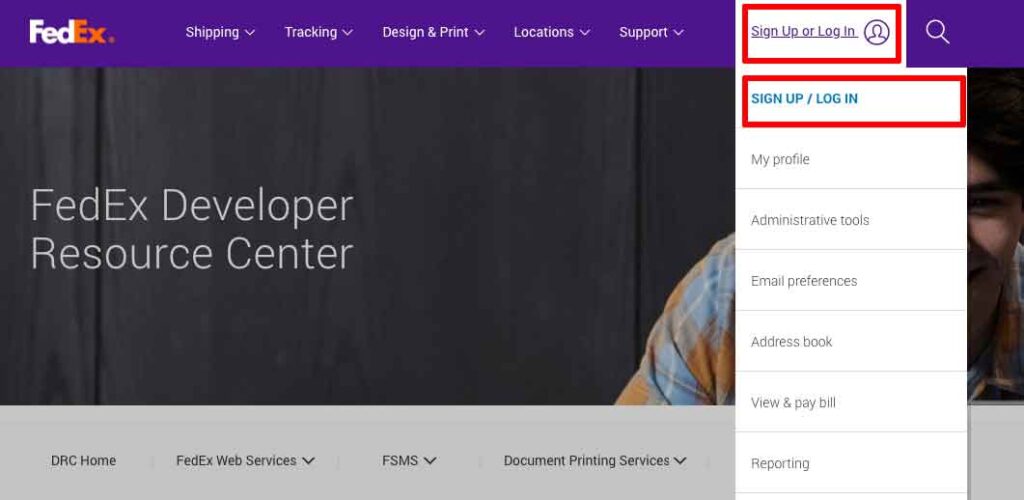Click the FedEx logo
The height and width of the screenshot is (500, 1024).
72,32
